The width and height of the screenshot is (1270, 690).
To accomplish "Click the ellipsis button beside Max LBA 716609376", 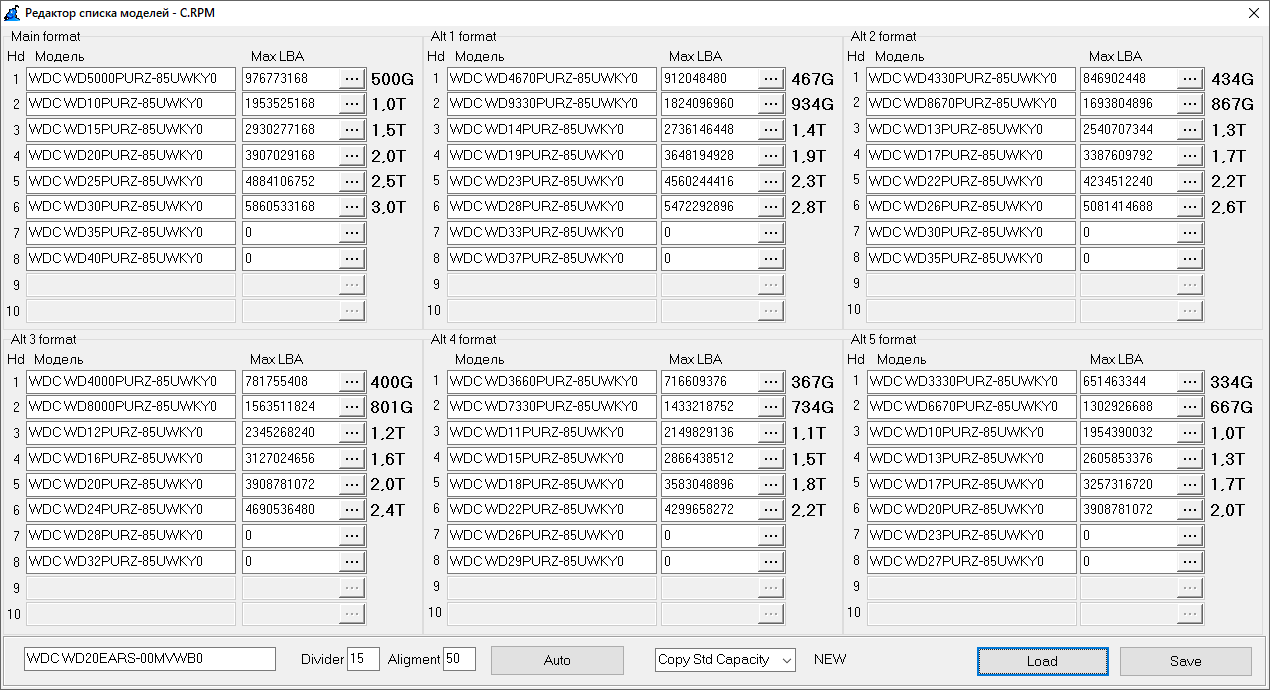I will (x=771, y=382).
